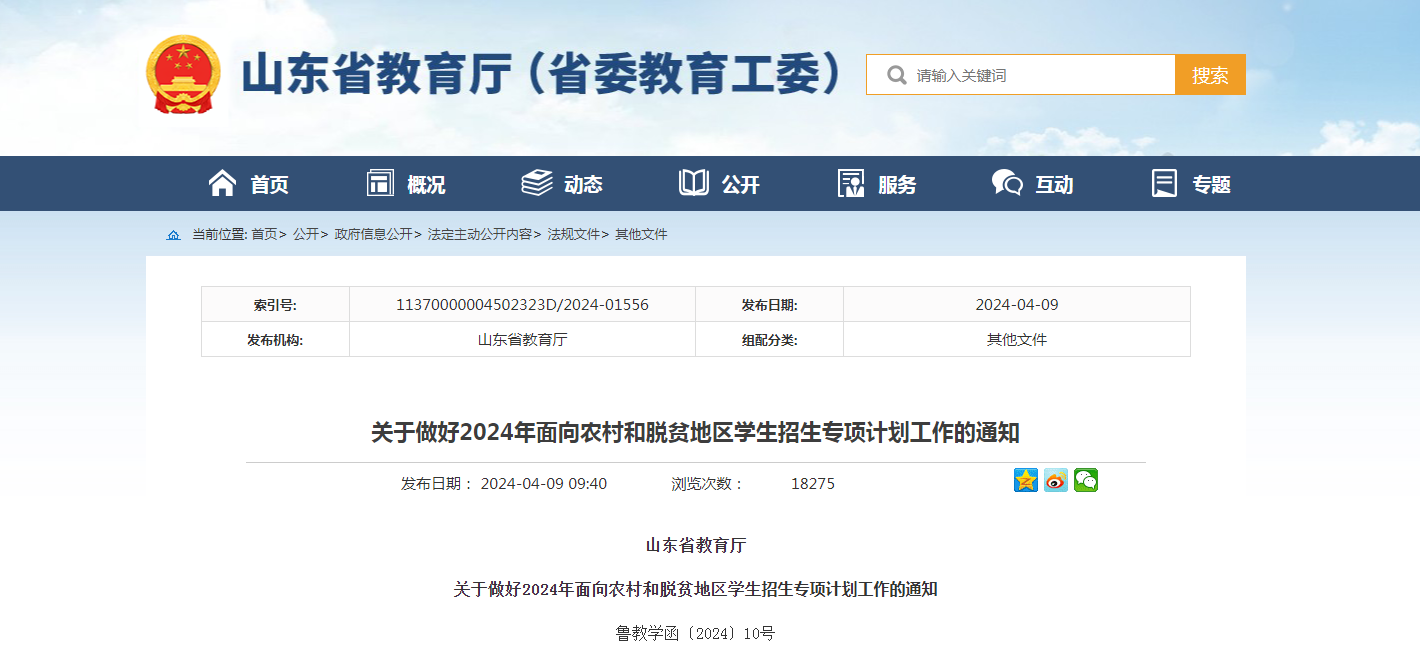Image resolution: width=1420 pixels, height=647 pixels.
Task: Share to WeChat icon
Action: pyautogui.click(x=1086, y=480)
